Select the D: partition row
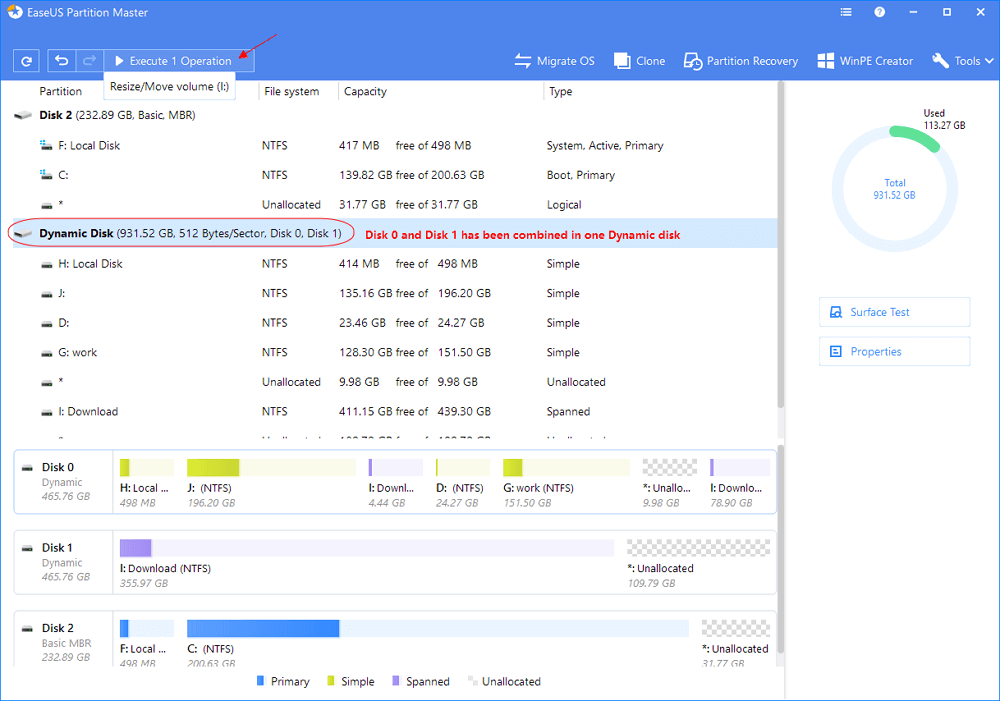The width and height of the screenshot is (1000, 701). 395,323
